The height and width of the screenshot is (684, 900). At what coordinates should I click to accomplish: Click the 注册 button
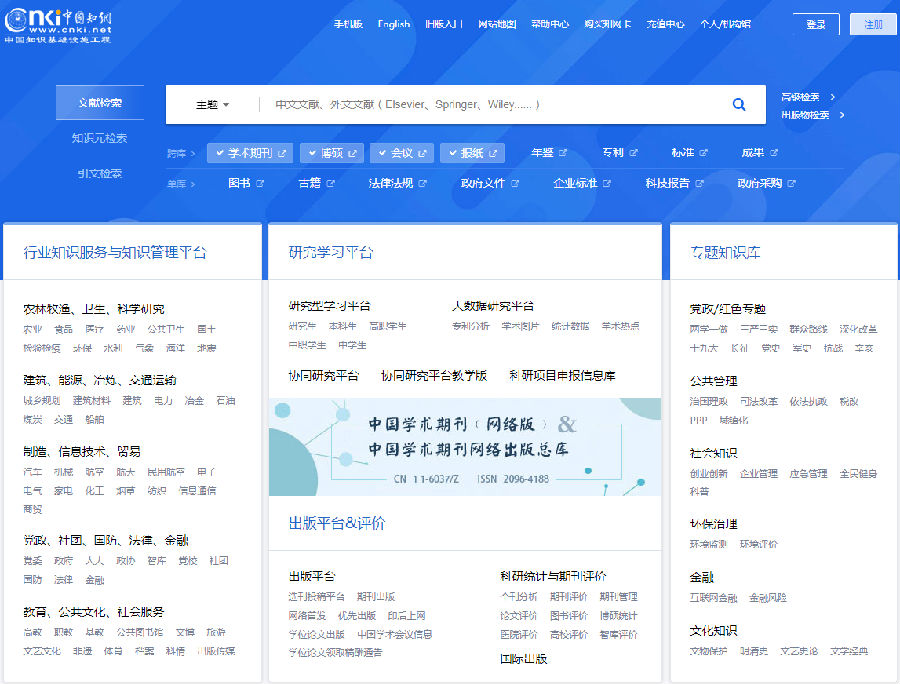point(873,23)
